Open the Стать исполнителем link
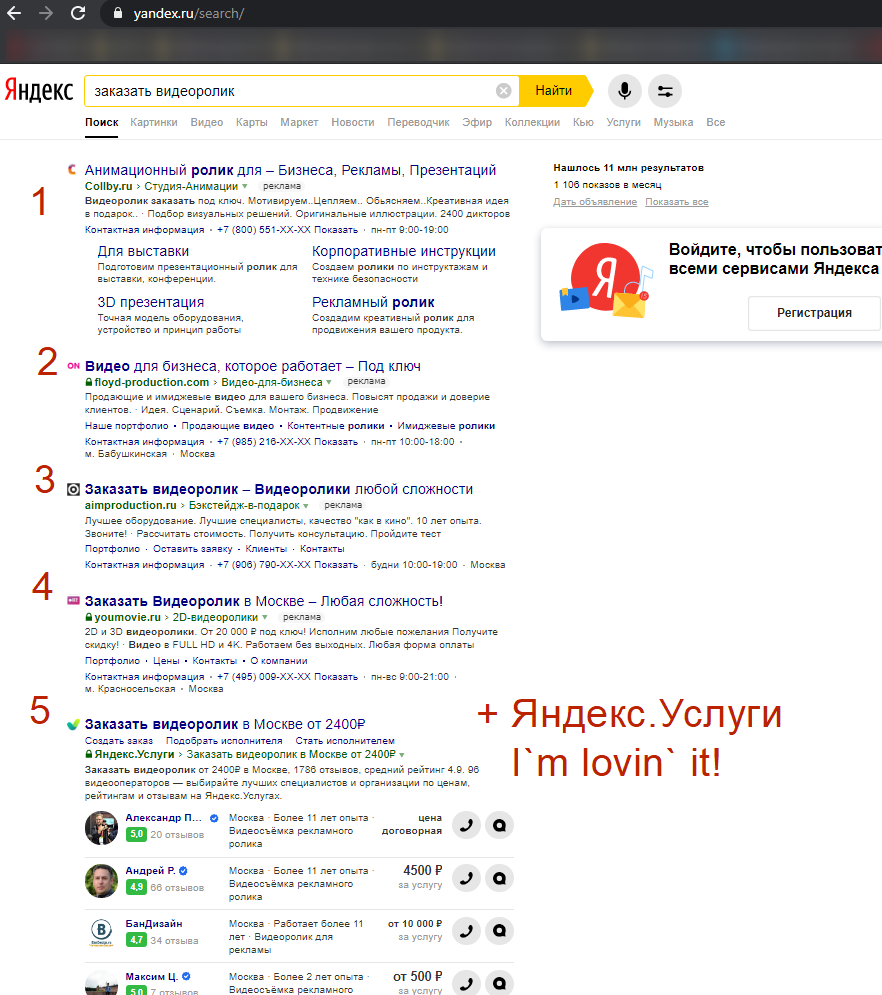Viewport: 882px width, 995px height. (x=345, y=741)
